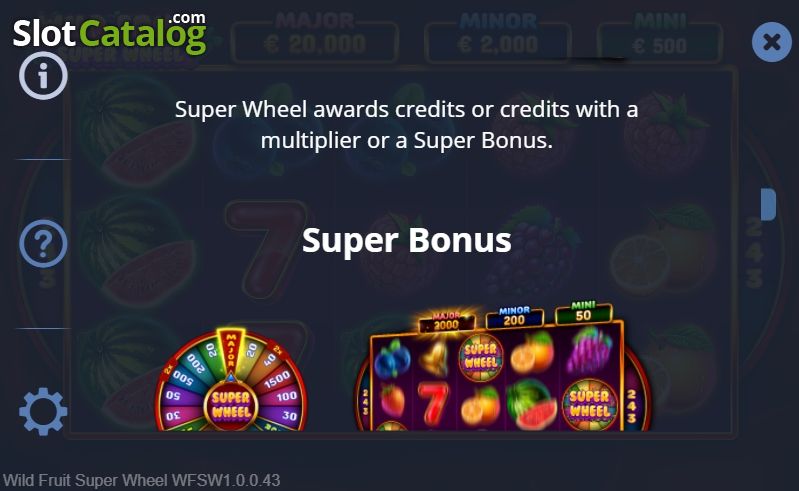Click the blue plums symbol in reel preview
This screenshot has width=799, height=491.
(x=392, y=359)
